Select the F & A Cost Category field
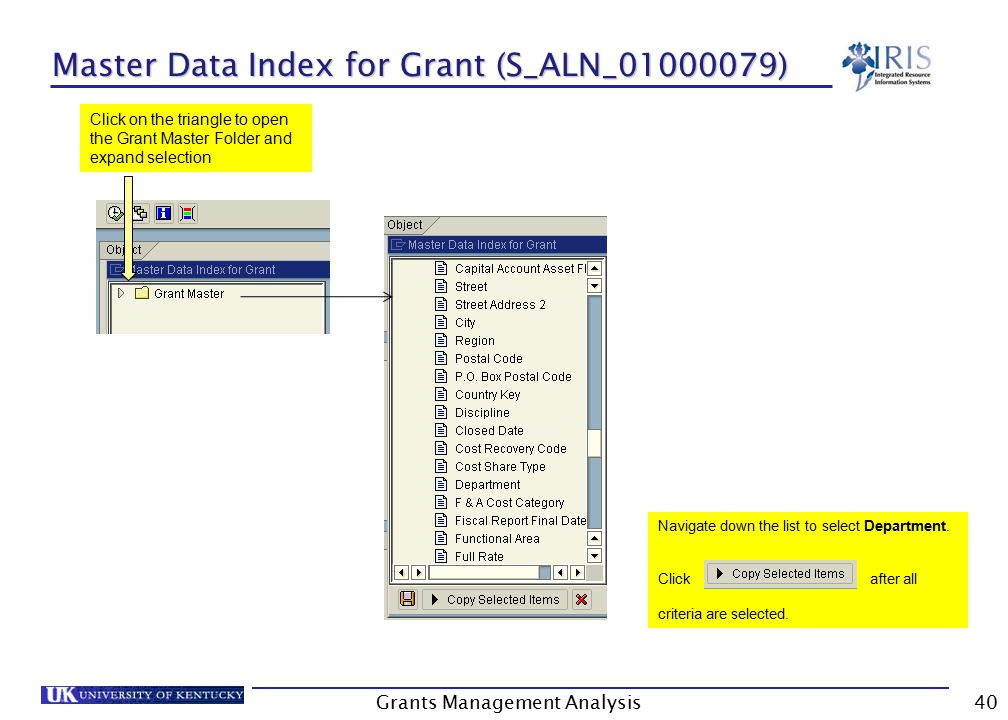The width and height of the screenshot is (1008, 720). (509, 503)
